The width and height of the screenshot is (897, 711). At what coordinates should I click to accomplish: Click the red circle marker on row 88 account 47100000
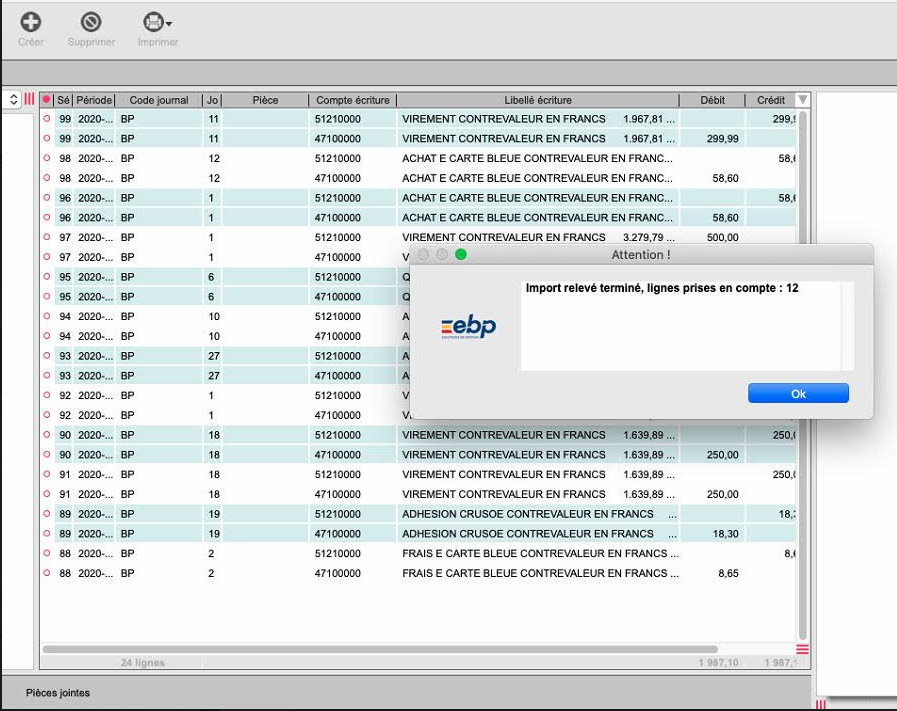(x=47, y=573)
